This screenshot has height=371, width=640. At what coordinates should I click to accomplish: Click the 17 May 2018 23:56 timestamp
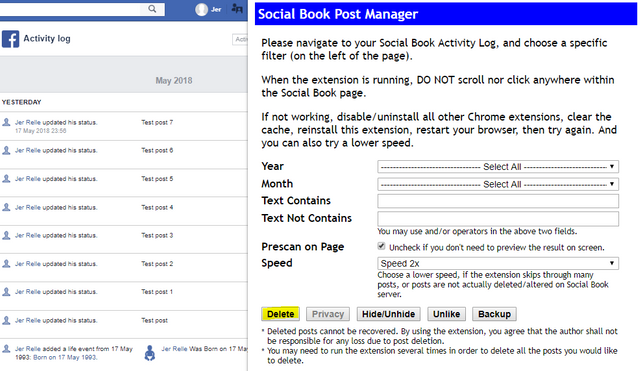point(40,131)
